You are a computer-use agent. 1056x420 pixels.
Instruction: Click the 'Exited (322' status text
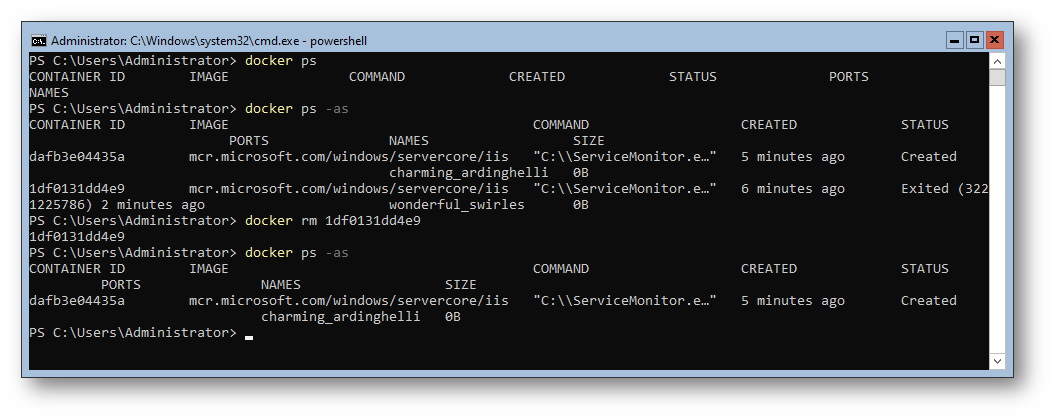click(x=944, y=188)
